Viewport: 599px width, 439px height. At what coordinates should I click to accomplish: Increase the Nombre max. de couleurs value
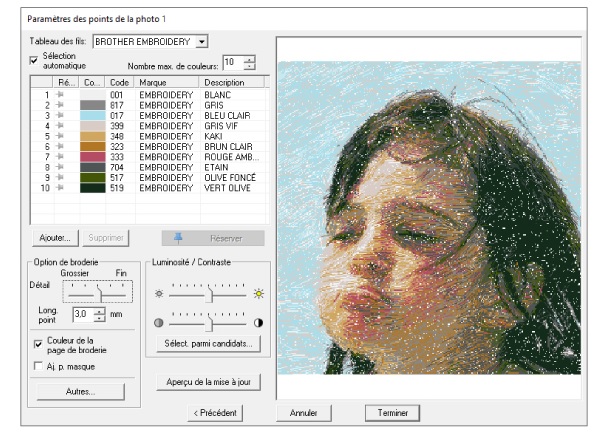[x=250, y=59]
